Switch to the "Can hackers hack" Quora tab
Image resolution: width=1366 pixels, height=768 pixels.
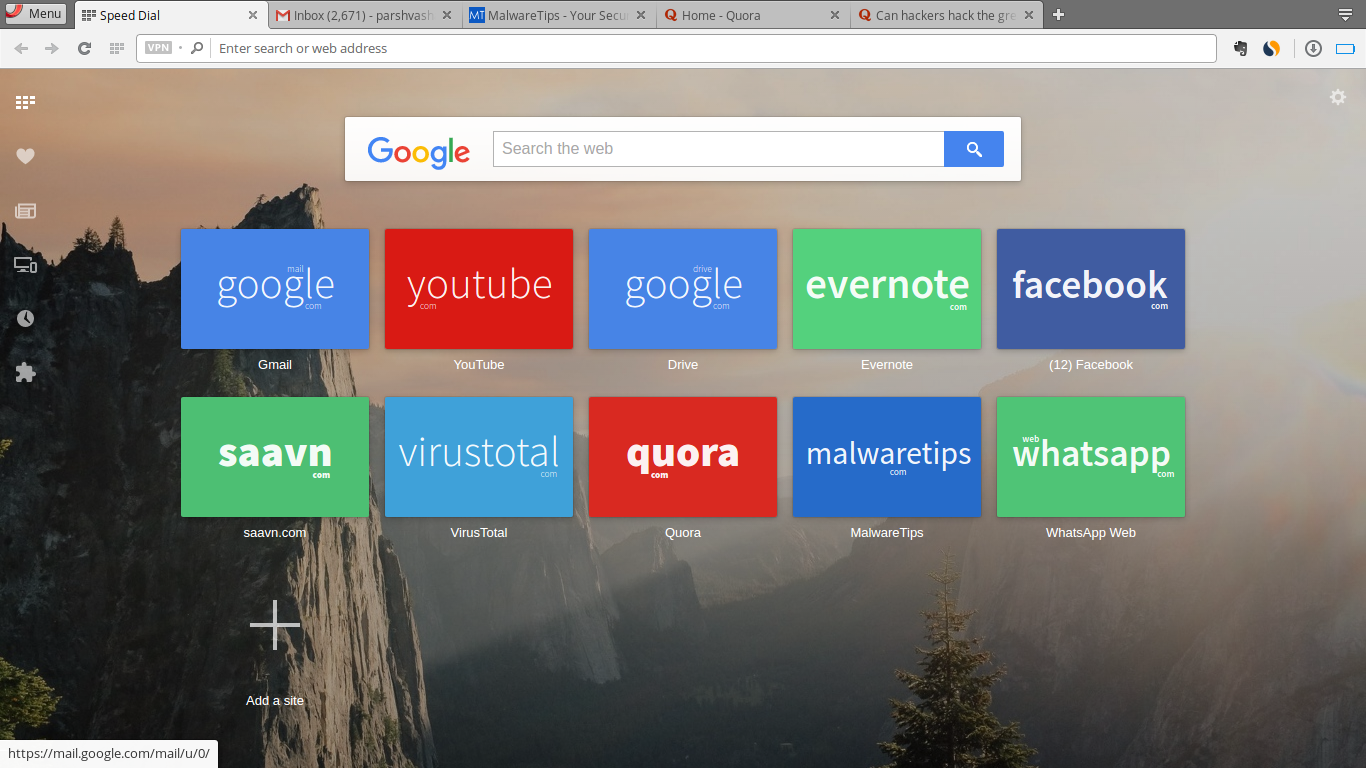coord(947,15)
